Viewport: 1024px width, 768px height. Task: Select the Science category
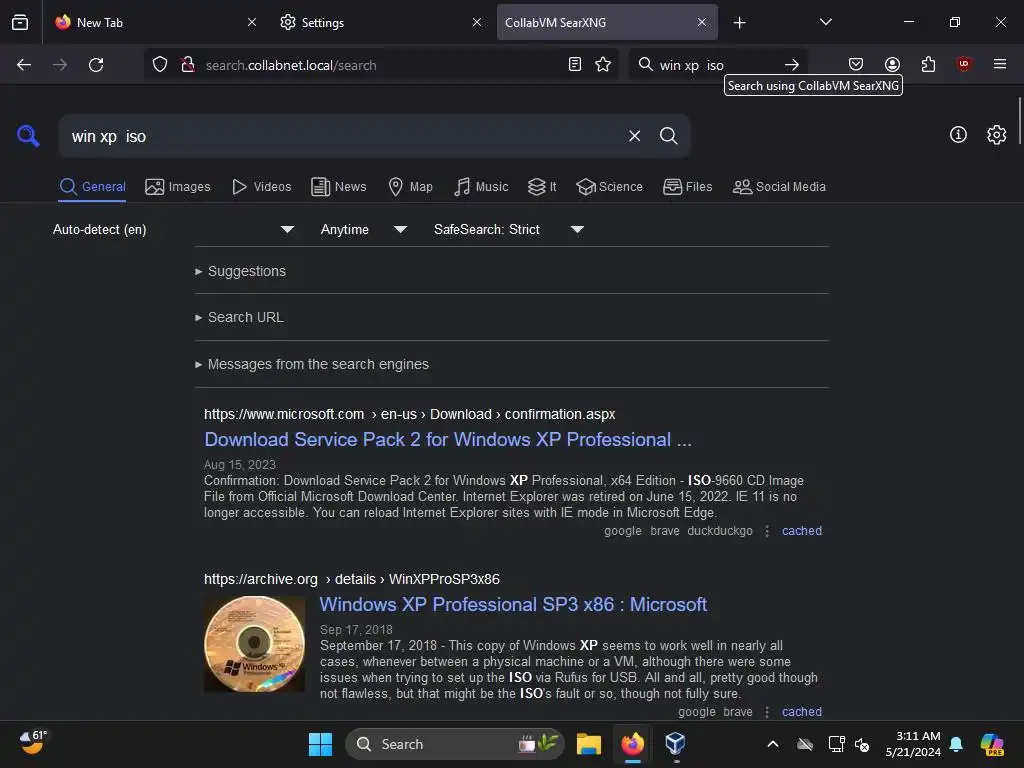coord(609,187)
